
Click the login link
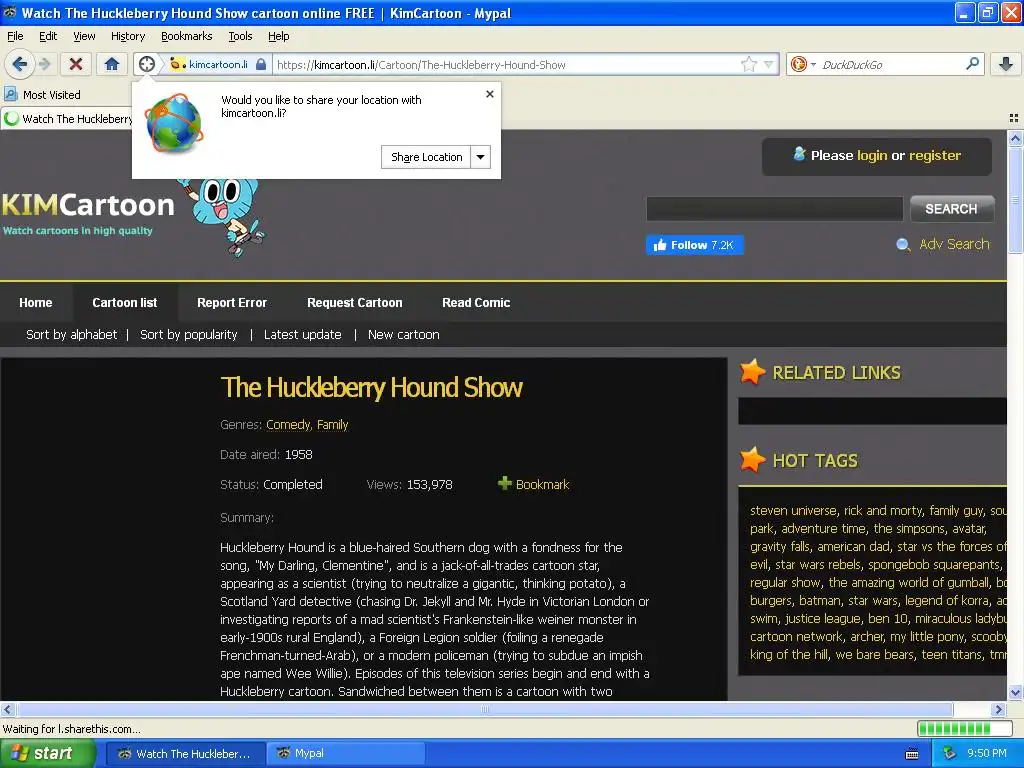click(x=872, y=155)
